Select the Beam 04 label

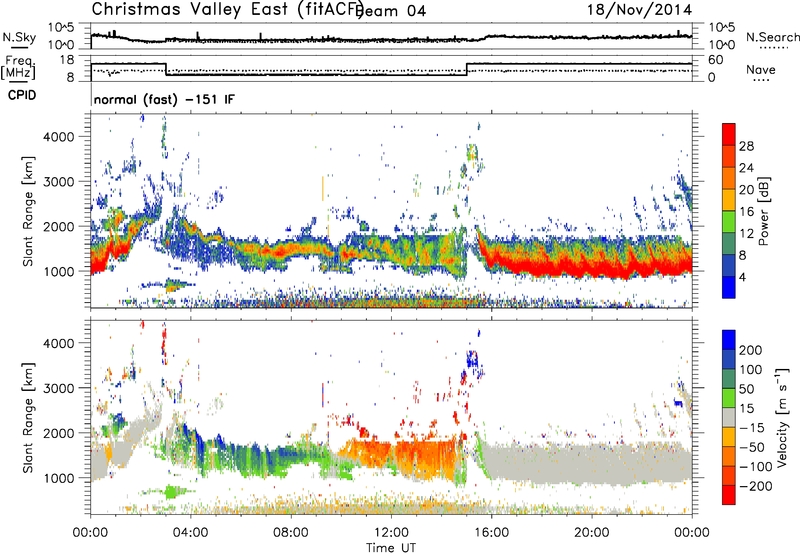[392, 11]
